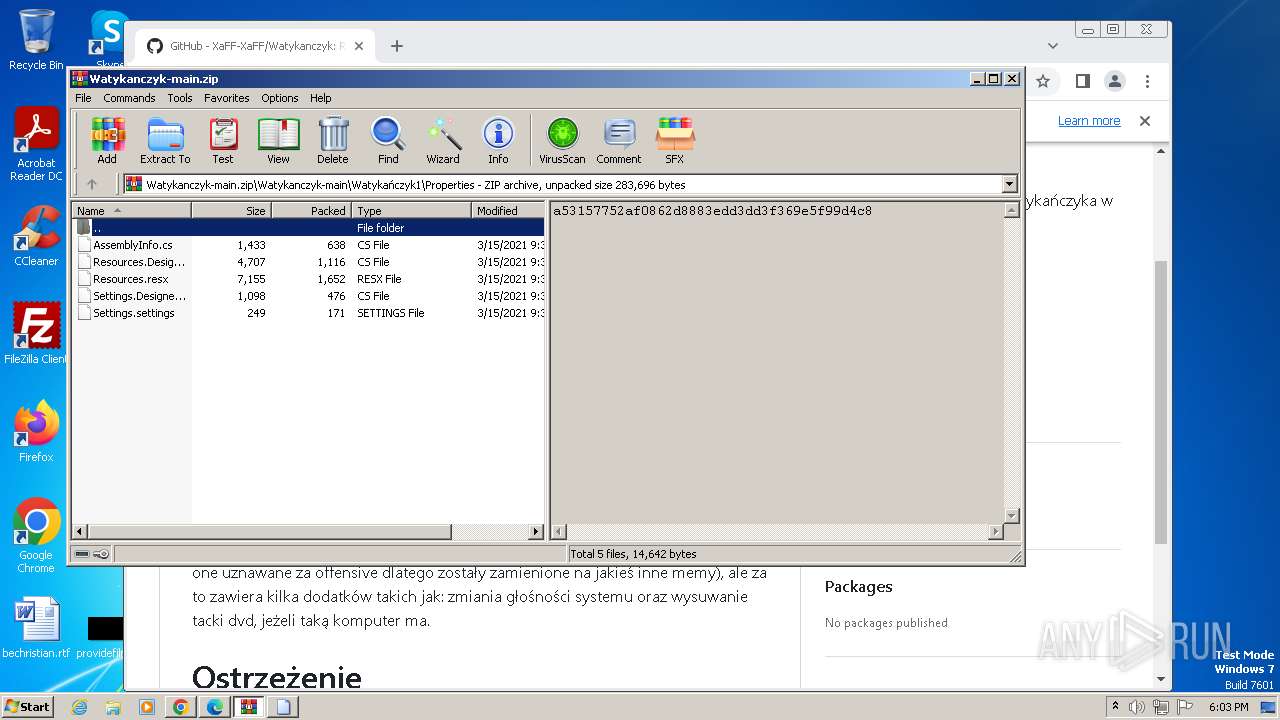
Task: Sort files by Packed column
Action: tap(311, 210)
